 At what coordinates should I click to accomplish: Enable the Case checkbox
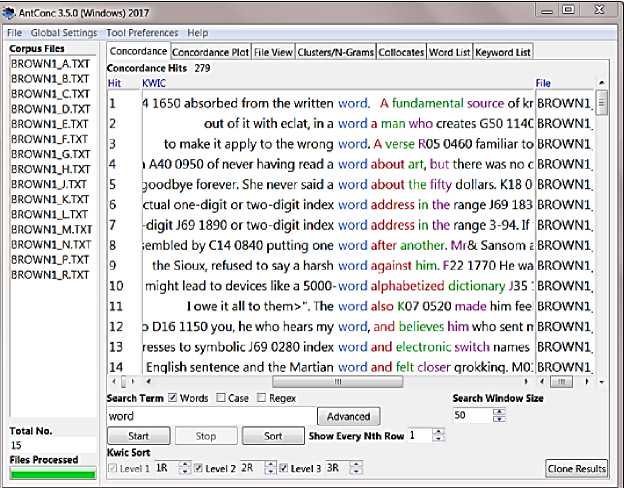220,398
